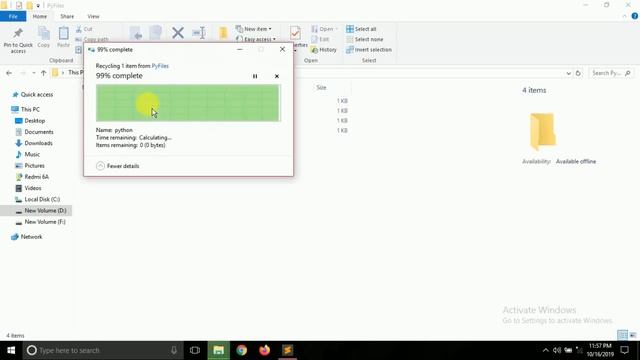
Task: Open Google Chrome from taskbar
Action: tap(242, 350)
